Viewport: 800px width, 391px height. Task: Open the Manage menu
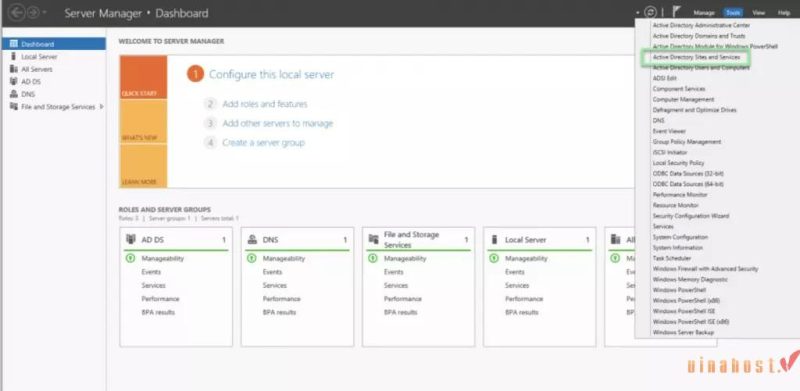704,13
